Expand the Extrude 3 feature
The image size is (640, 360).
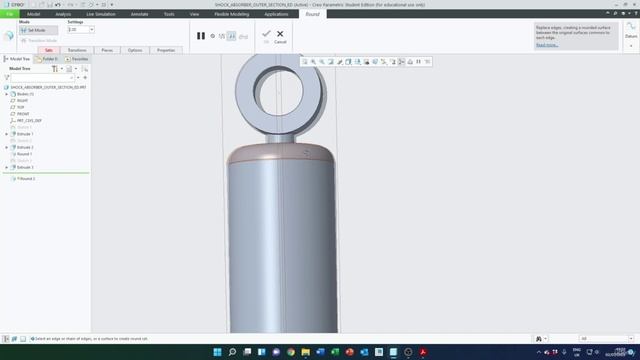(x=7, y=167)
